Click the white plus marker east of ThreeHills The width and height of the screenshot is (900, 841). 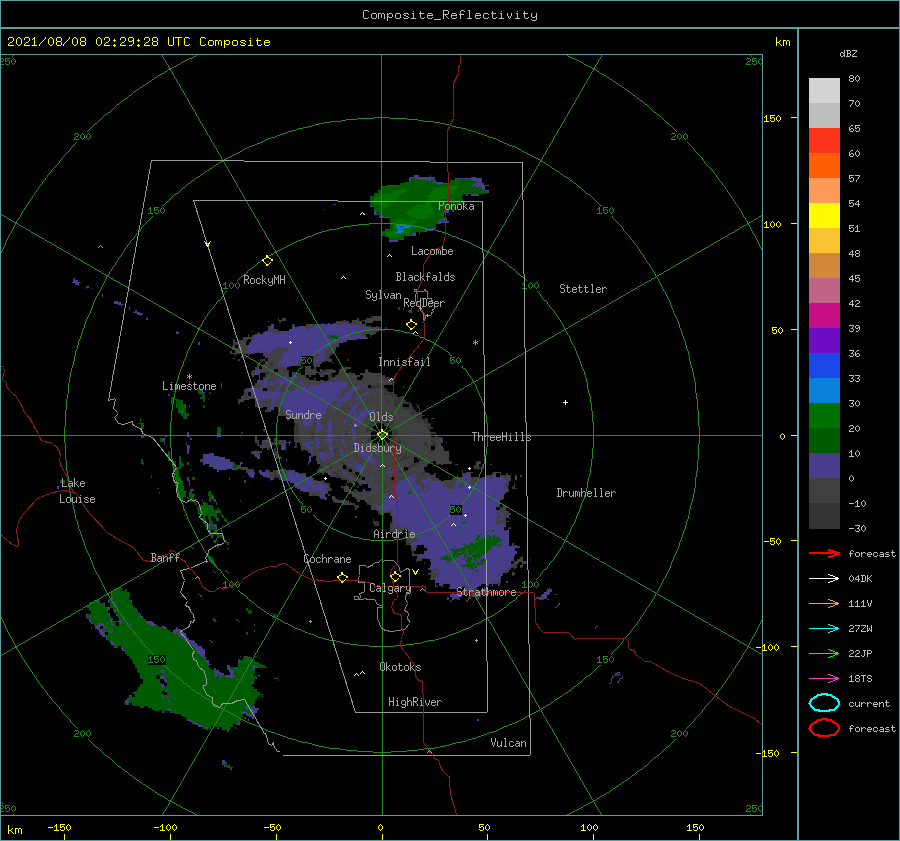click(565, 402)
